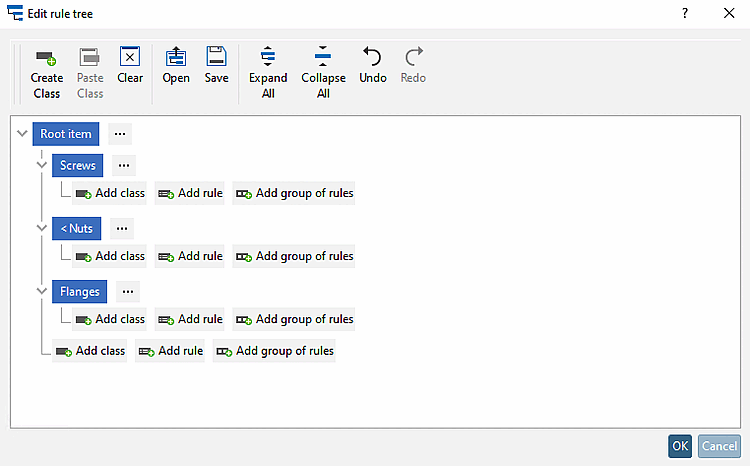Collapse the Screws class node
This screenshot has width=750, height=466.
(42, 165)
